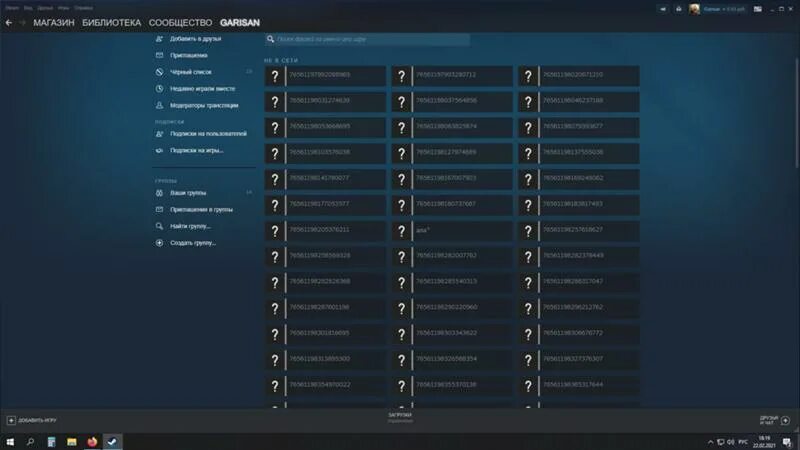Go forward with the right arrow
Image resolution: width=800 pixels, height=450 pixels.
click(22, 23)
